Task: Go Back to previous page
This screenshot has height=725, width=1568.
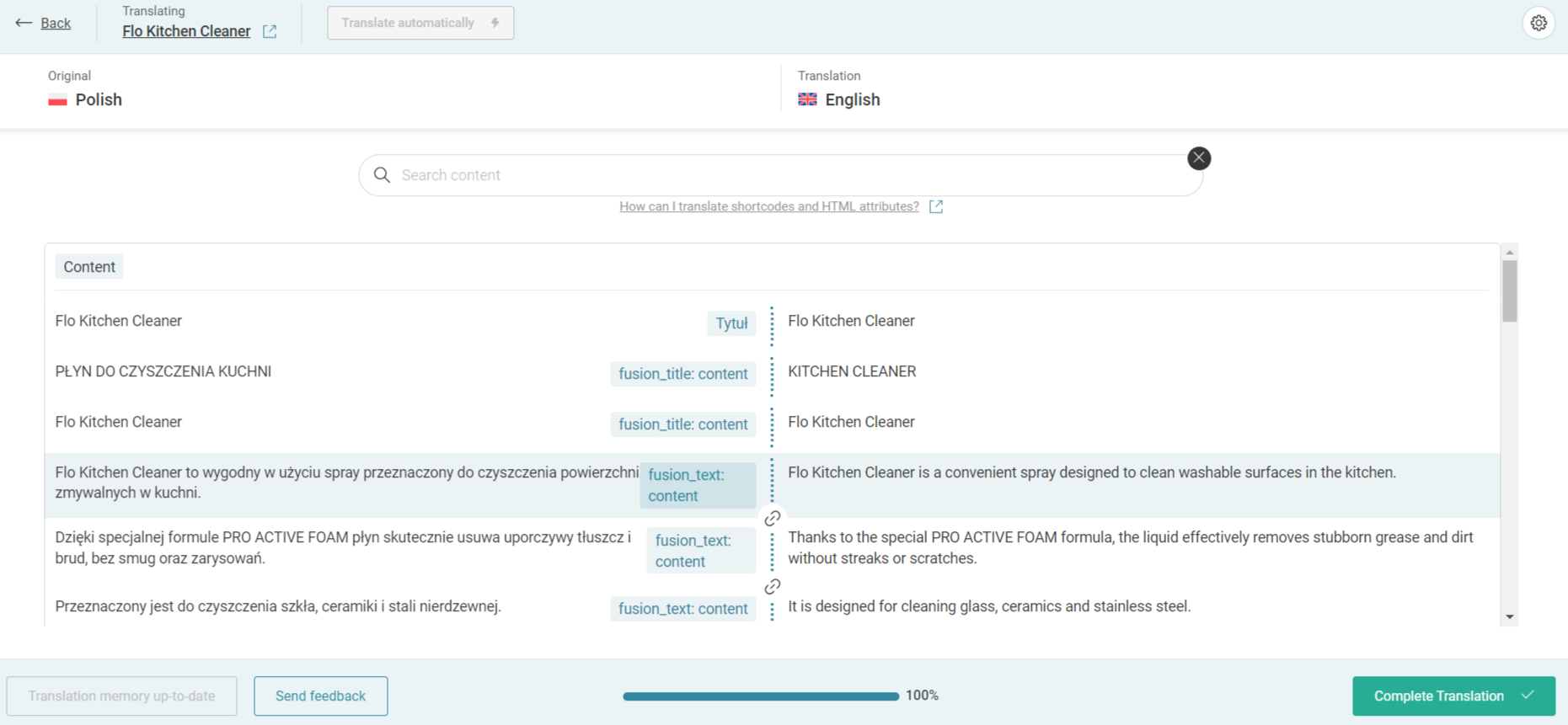Action: (56, 23)
